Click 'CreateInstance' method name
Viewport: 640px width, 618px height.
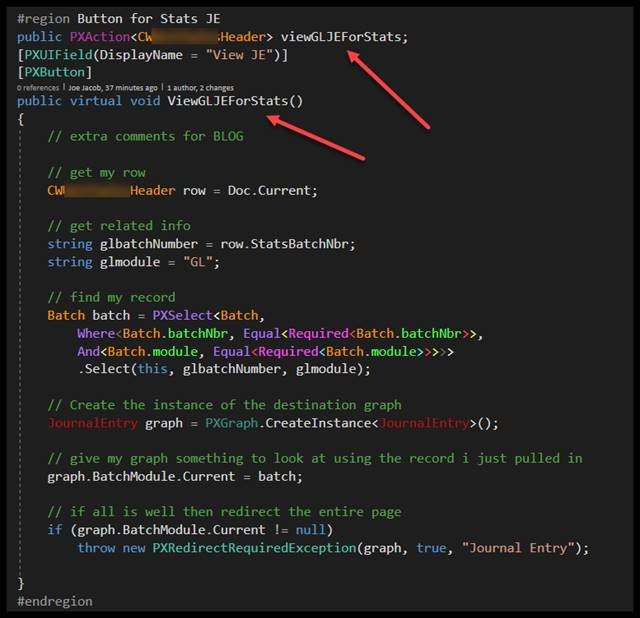(318, 423)
